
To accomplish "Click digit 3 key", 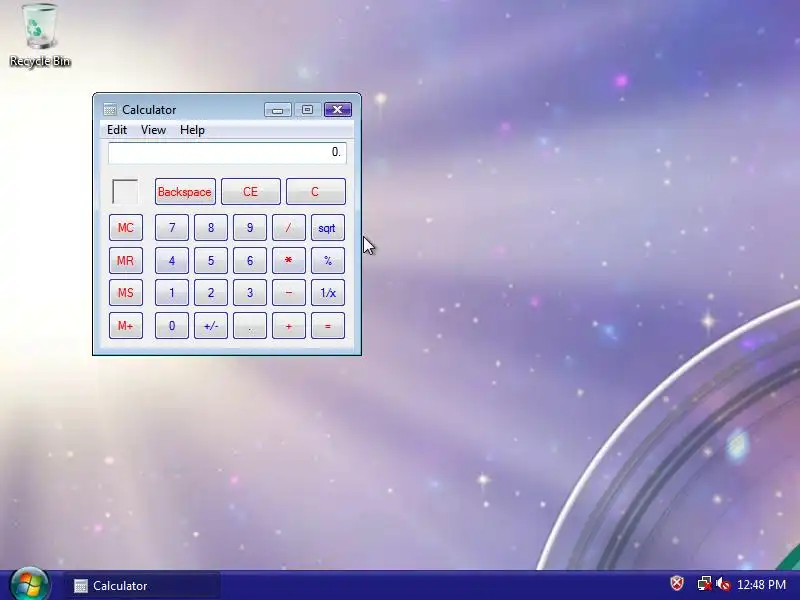I will pyautogui.click(x=249, y=293).
